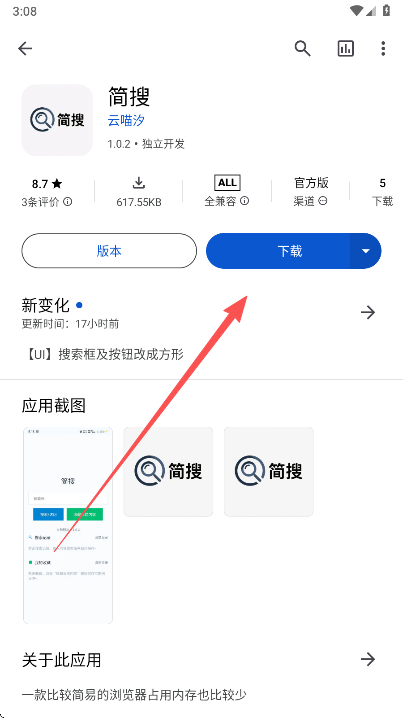Open the three-dot overflow menu
Image resolution: width=403 pixels, height=718 pixels.
pyautogui.click(x=383, y=48)
